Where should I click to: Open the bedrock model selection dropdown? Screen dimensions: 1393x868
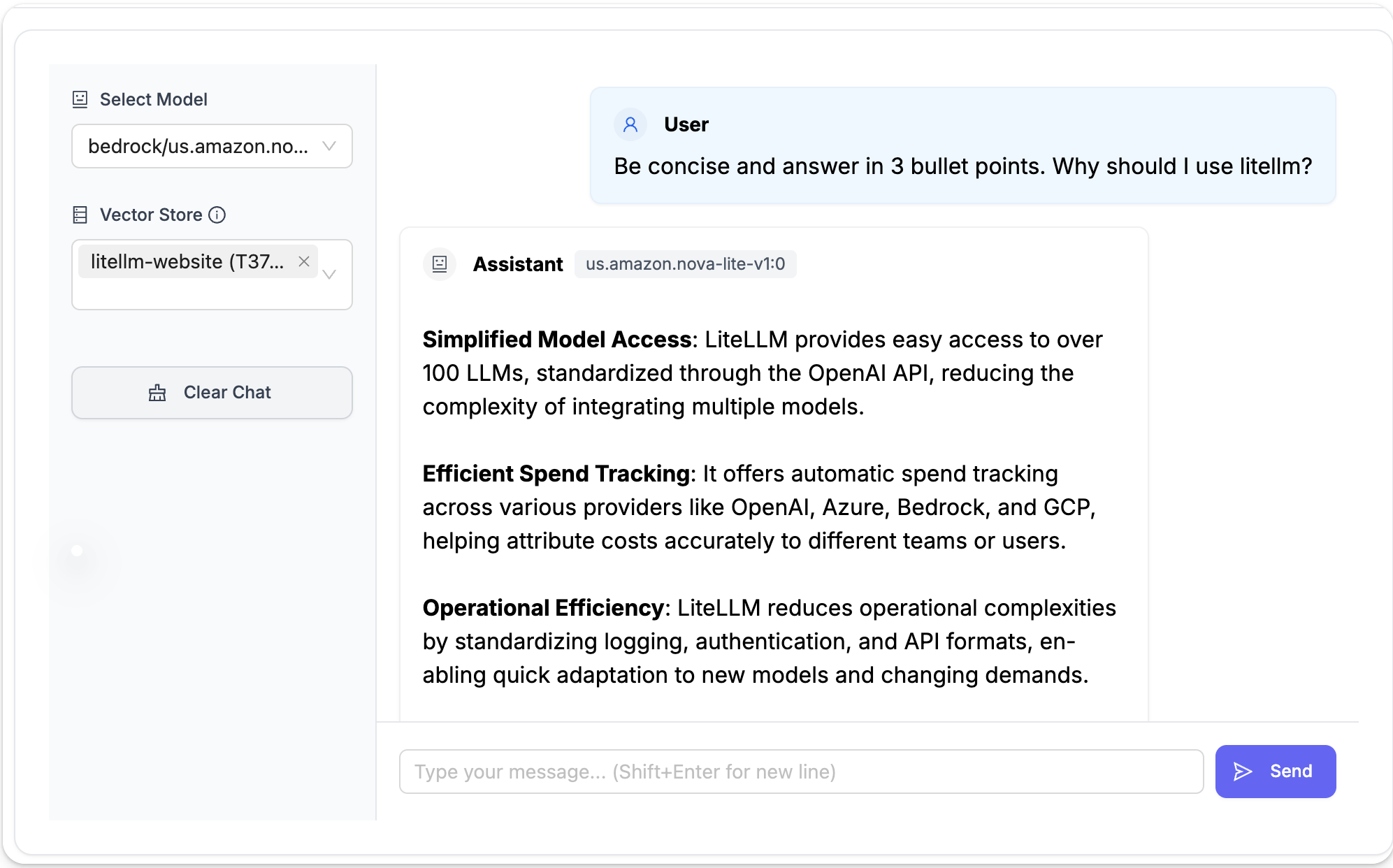tap(198, 146)
